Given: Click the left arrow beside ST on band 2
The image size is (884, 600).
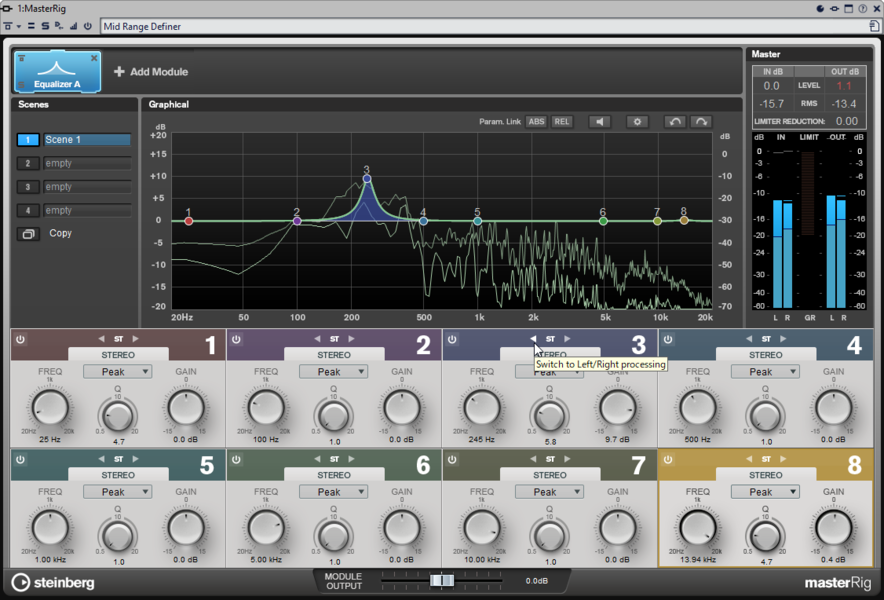Looking at the screenshot, I should click(x=317, y=339).
